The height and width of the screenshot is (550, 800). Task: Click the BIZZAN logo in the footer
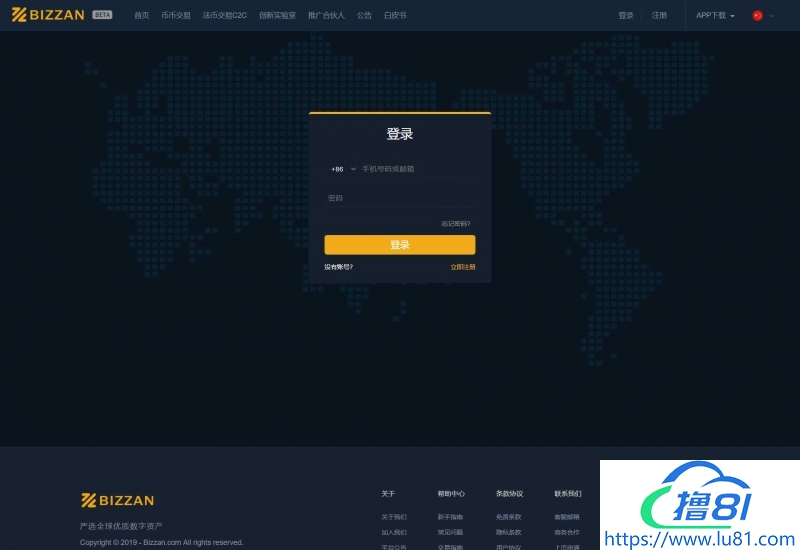pos(117,500)
